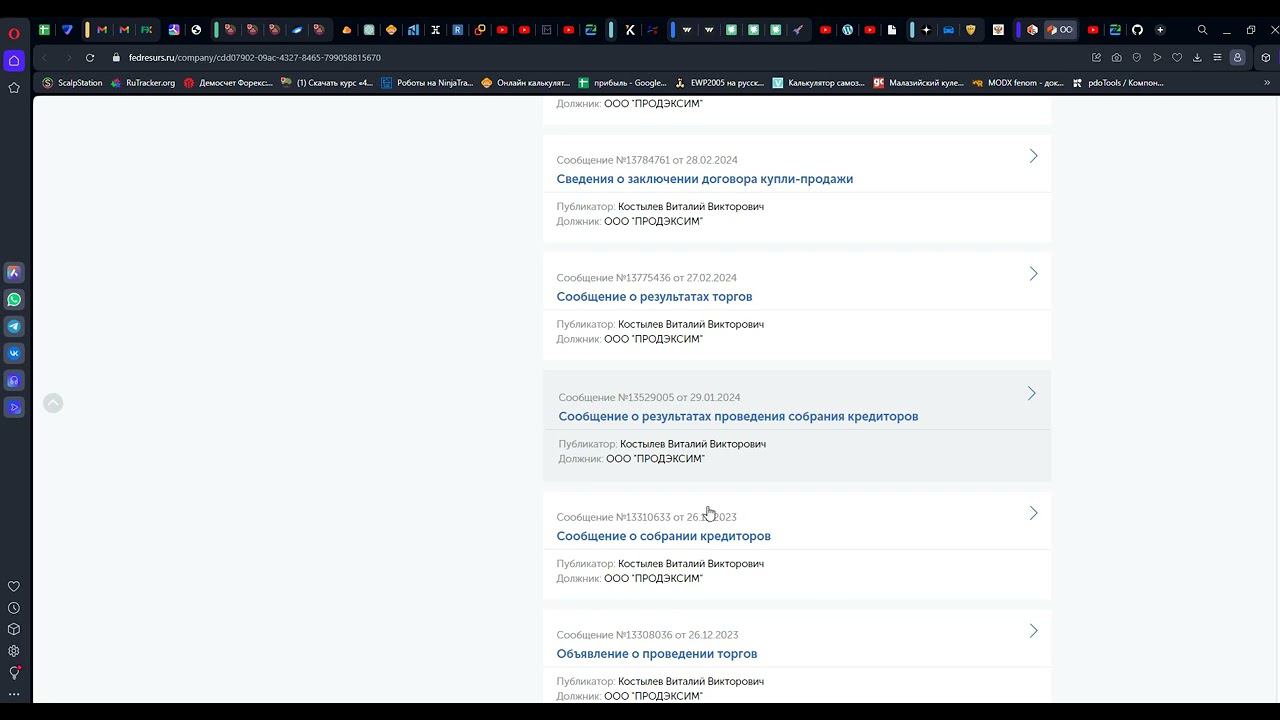
Task: Open (1) Скачать курс bookmark
Action: (x=326, y=83)
